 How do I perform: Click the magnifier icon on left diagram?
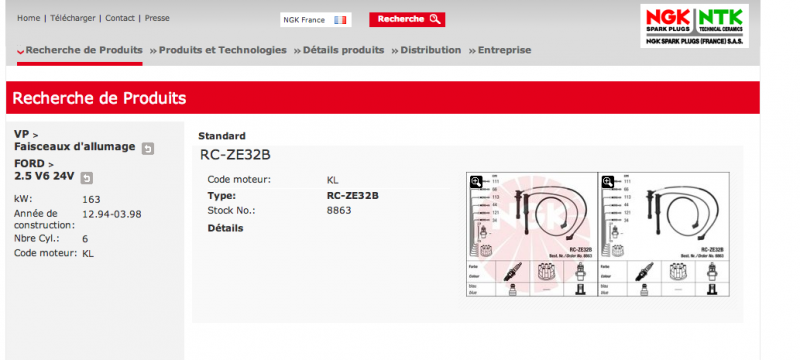pos(476,182)
